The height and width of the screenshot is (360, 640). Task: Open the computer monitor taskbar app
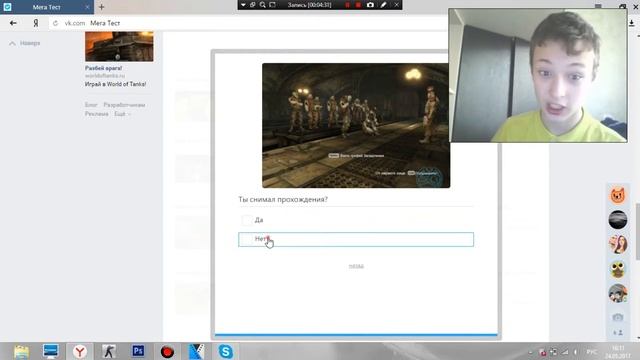51,351
